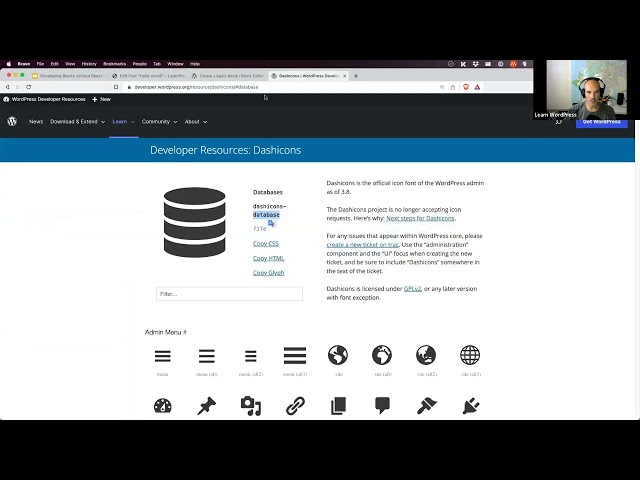Close the Dashicons browser tab
640x480 pixels.
tap(344, 76)
